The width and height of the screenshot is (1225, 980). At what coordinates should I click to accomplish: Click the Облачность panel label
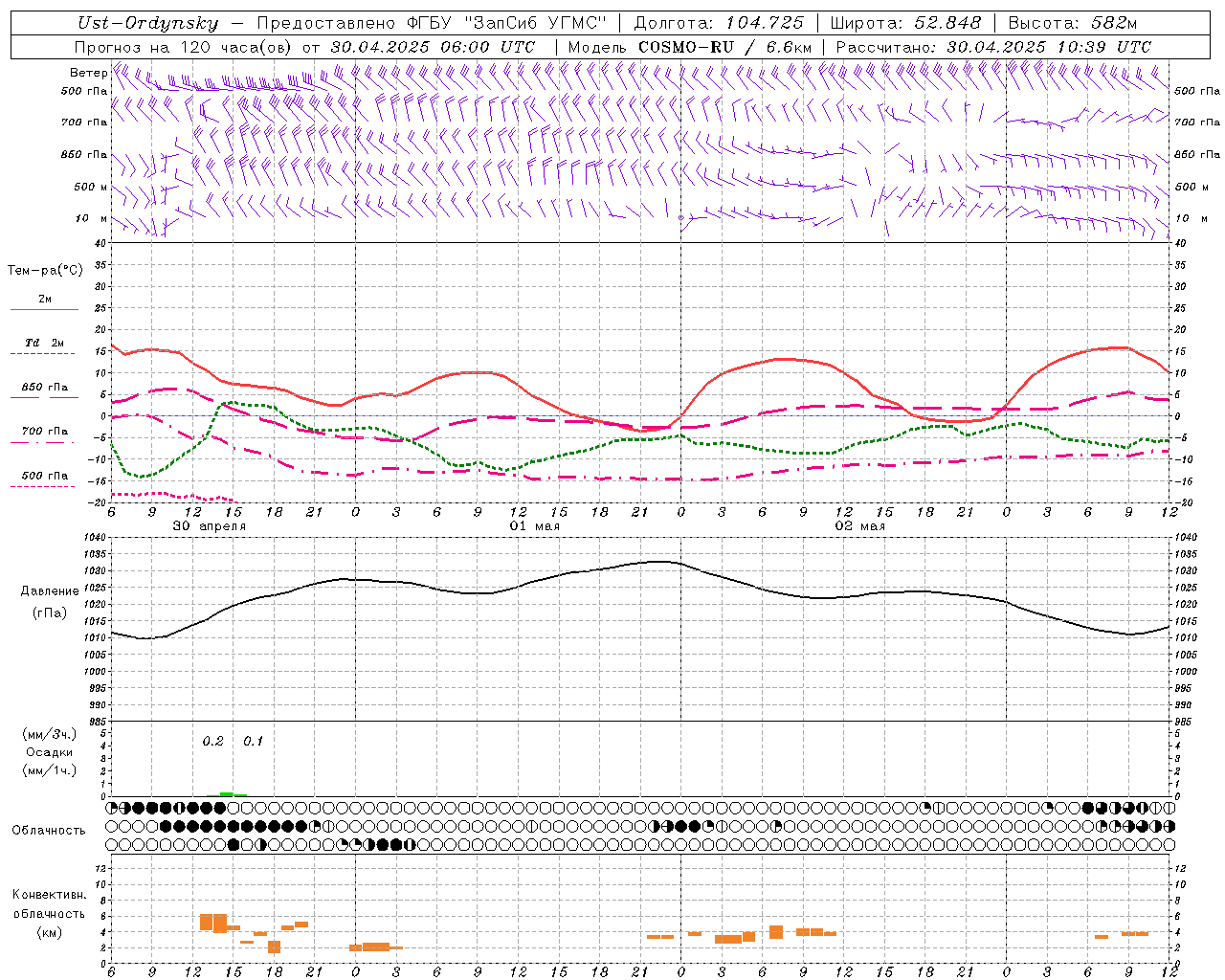pyautogui.click(x=49, y=830)
